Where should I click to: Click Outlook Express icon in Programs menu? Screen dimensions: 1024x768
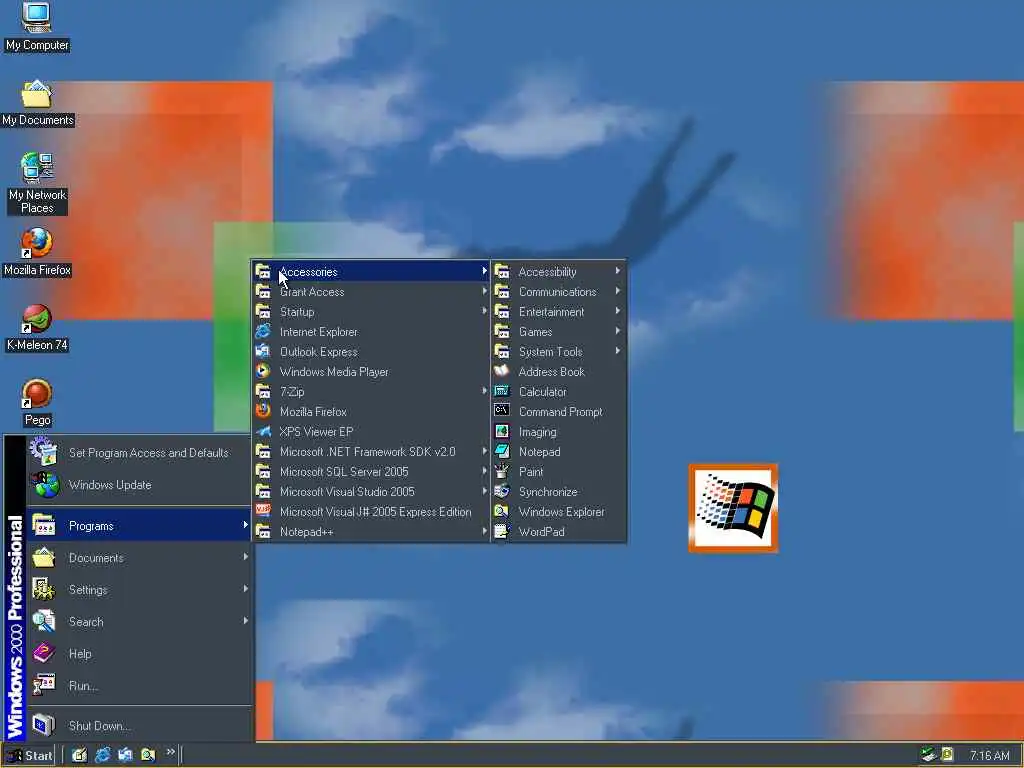[x=263, y=351]
